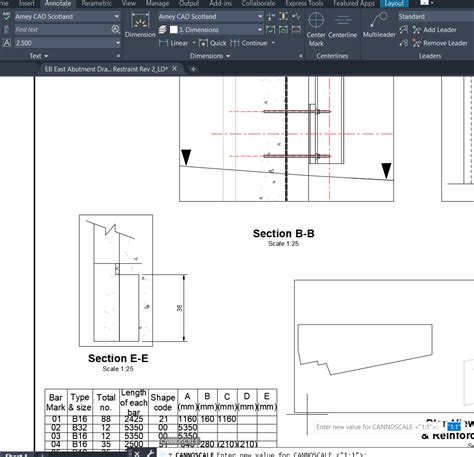Select the Quick dimension tool

point(213,43)
